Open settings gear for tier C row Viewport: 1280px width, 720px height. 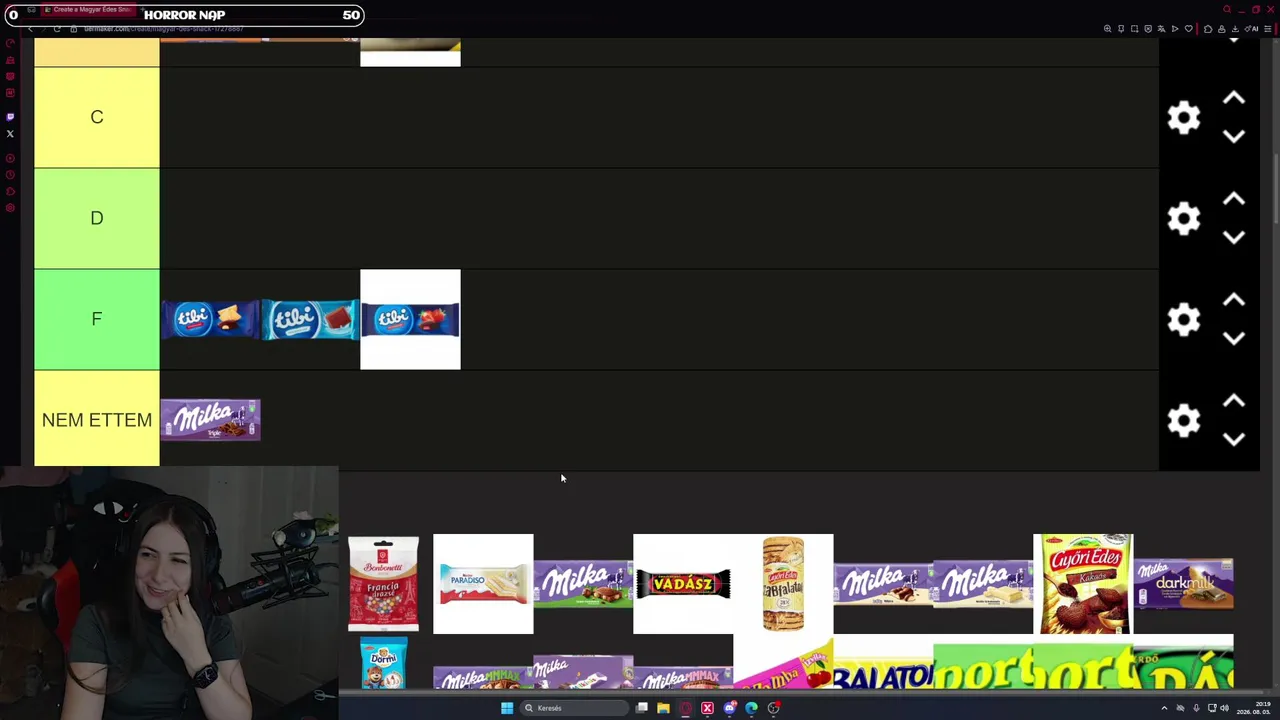[1184, 118]
